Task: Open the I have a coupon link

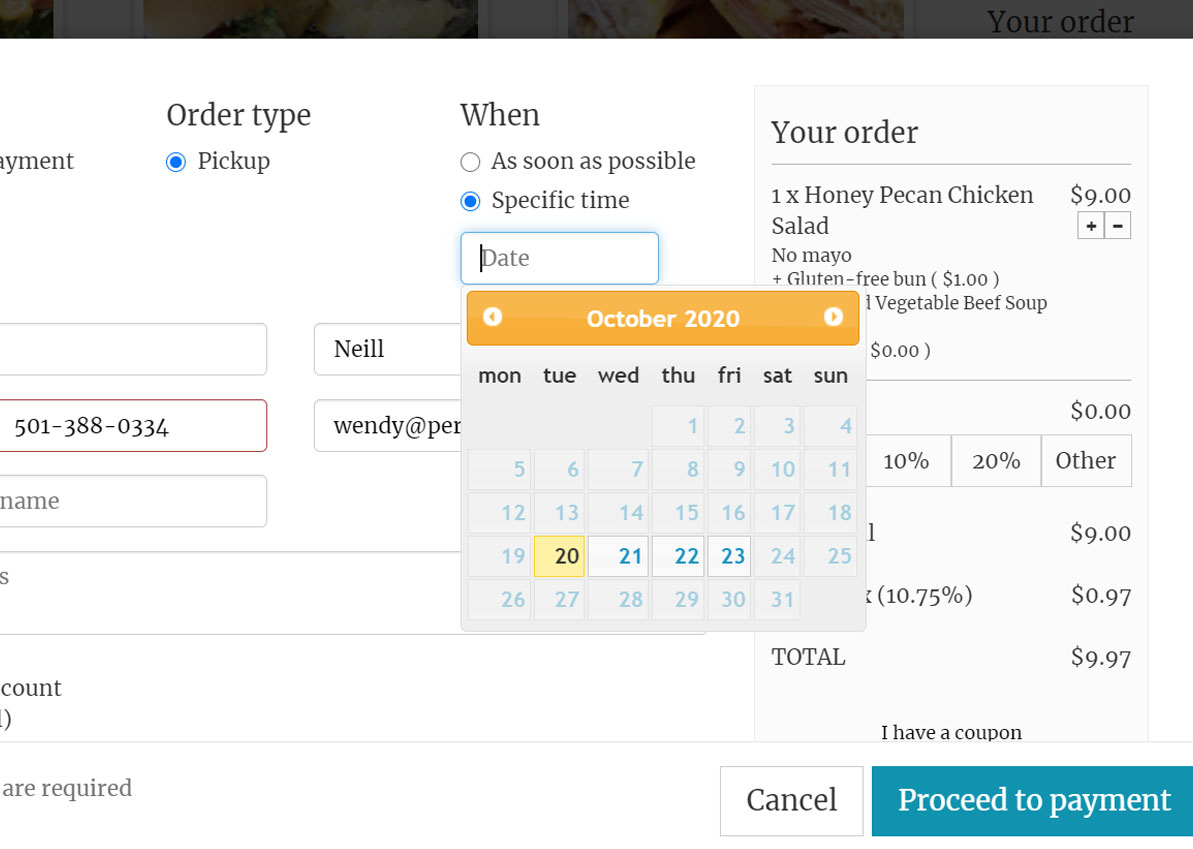Action: click(x=951, y=733)
